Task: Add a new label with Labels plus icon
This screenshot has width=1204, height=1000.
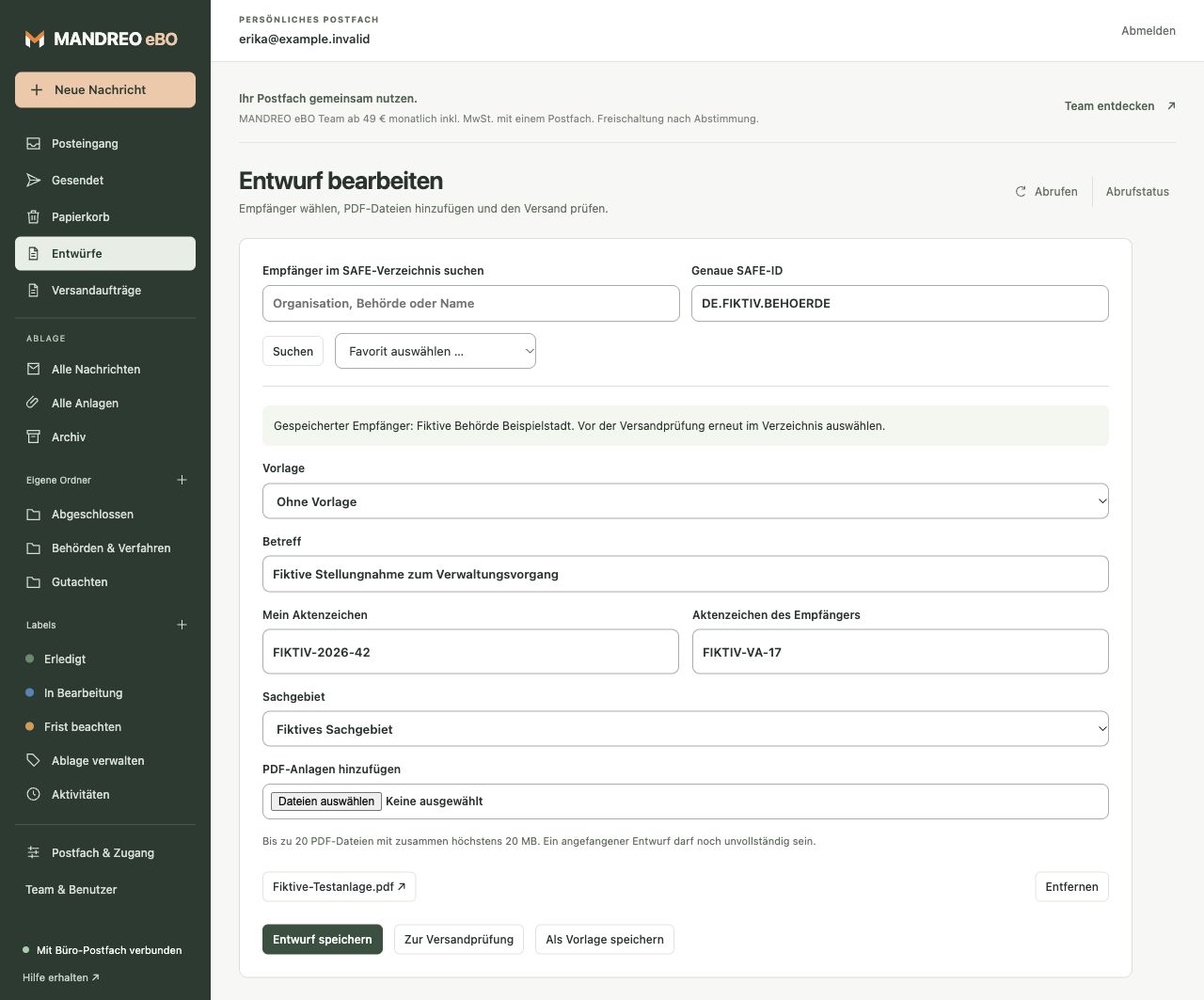Action: tap(182, 626)
